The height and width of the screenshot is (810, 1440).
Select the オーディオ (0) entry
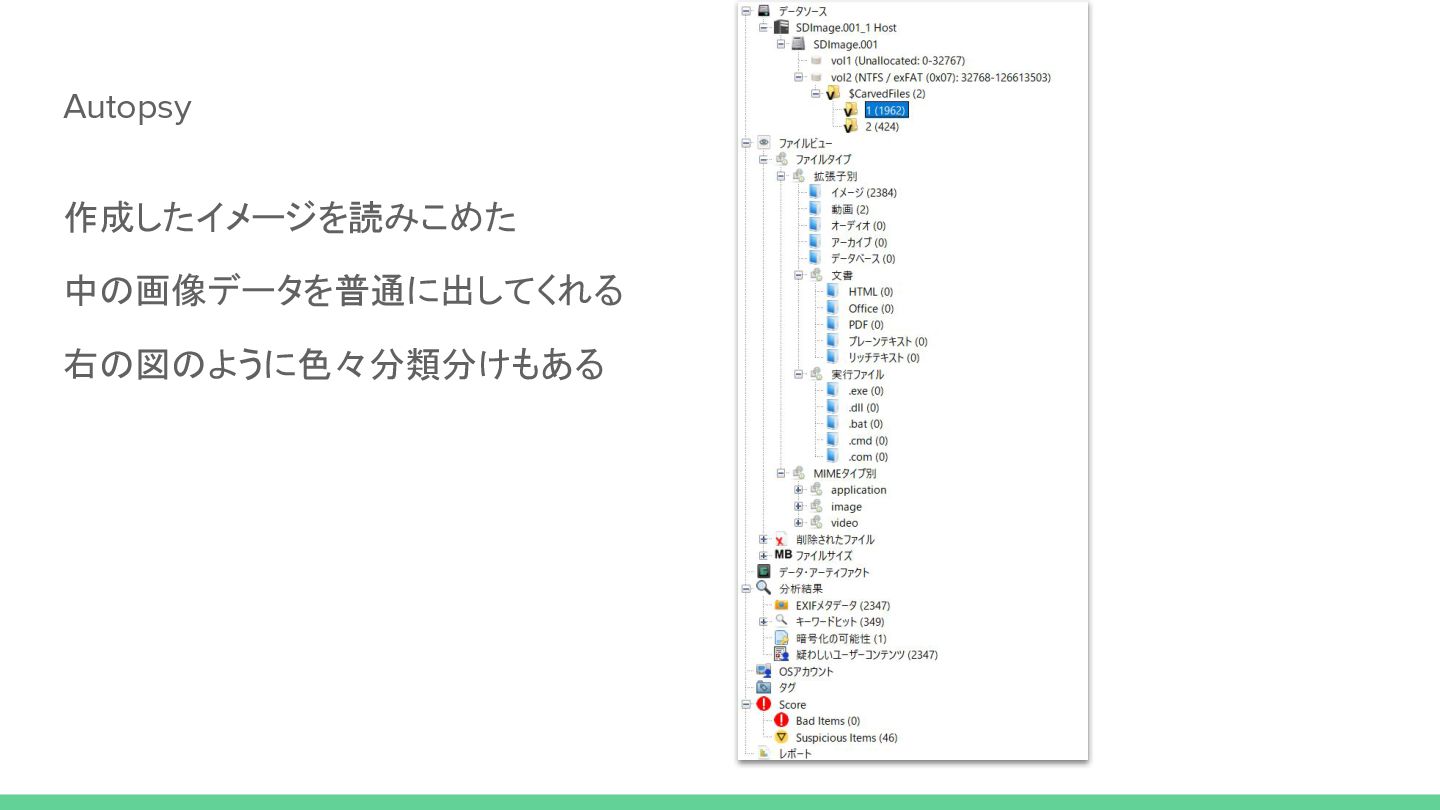tap(858, 225)
